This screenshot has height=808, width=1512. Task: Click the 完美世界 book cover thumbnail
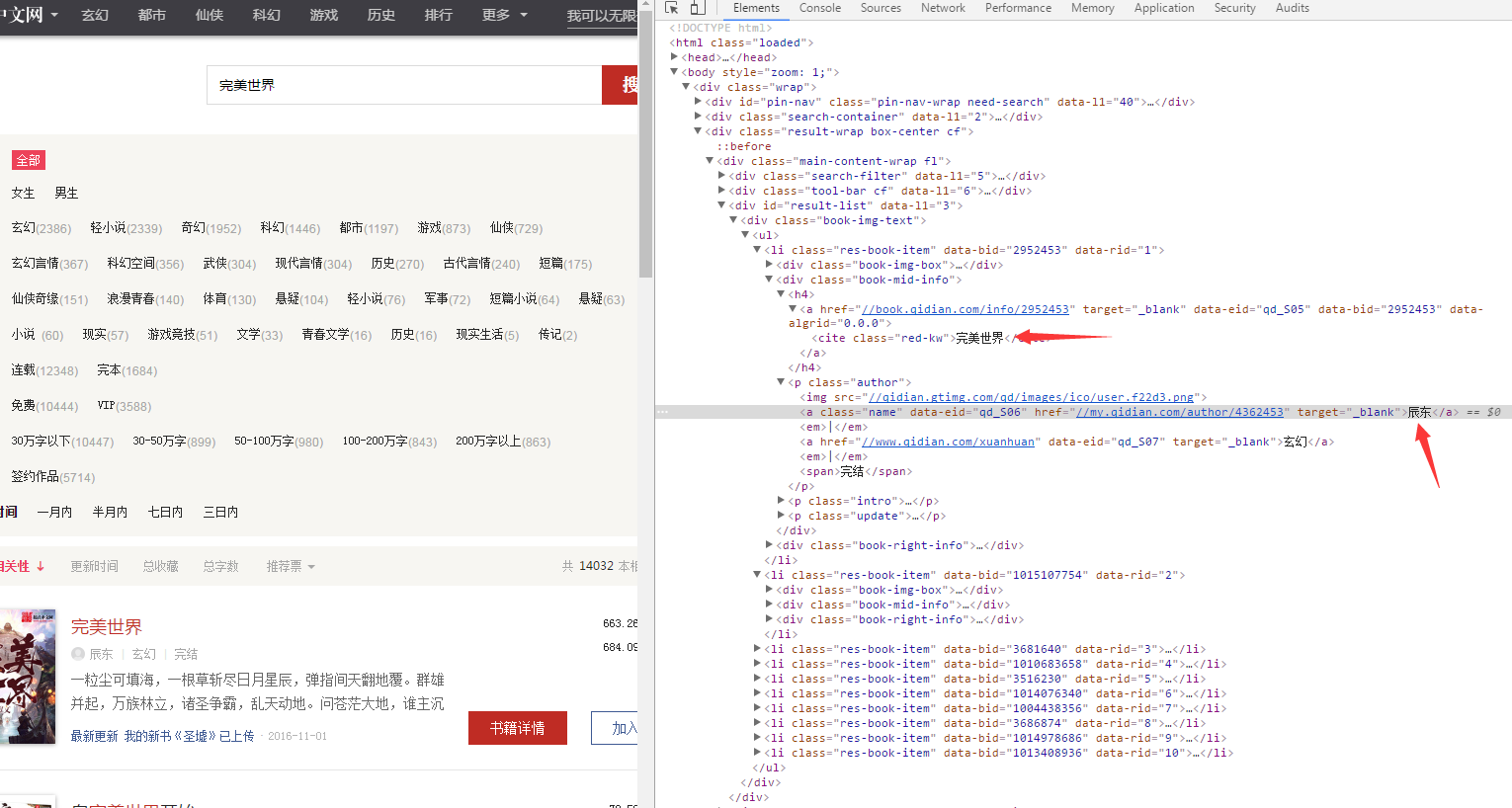click(28, 677)
